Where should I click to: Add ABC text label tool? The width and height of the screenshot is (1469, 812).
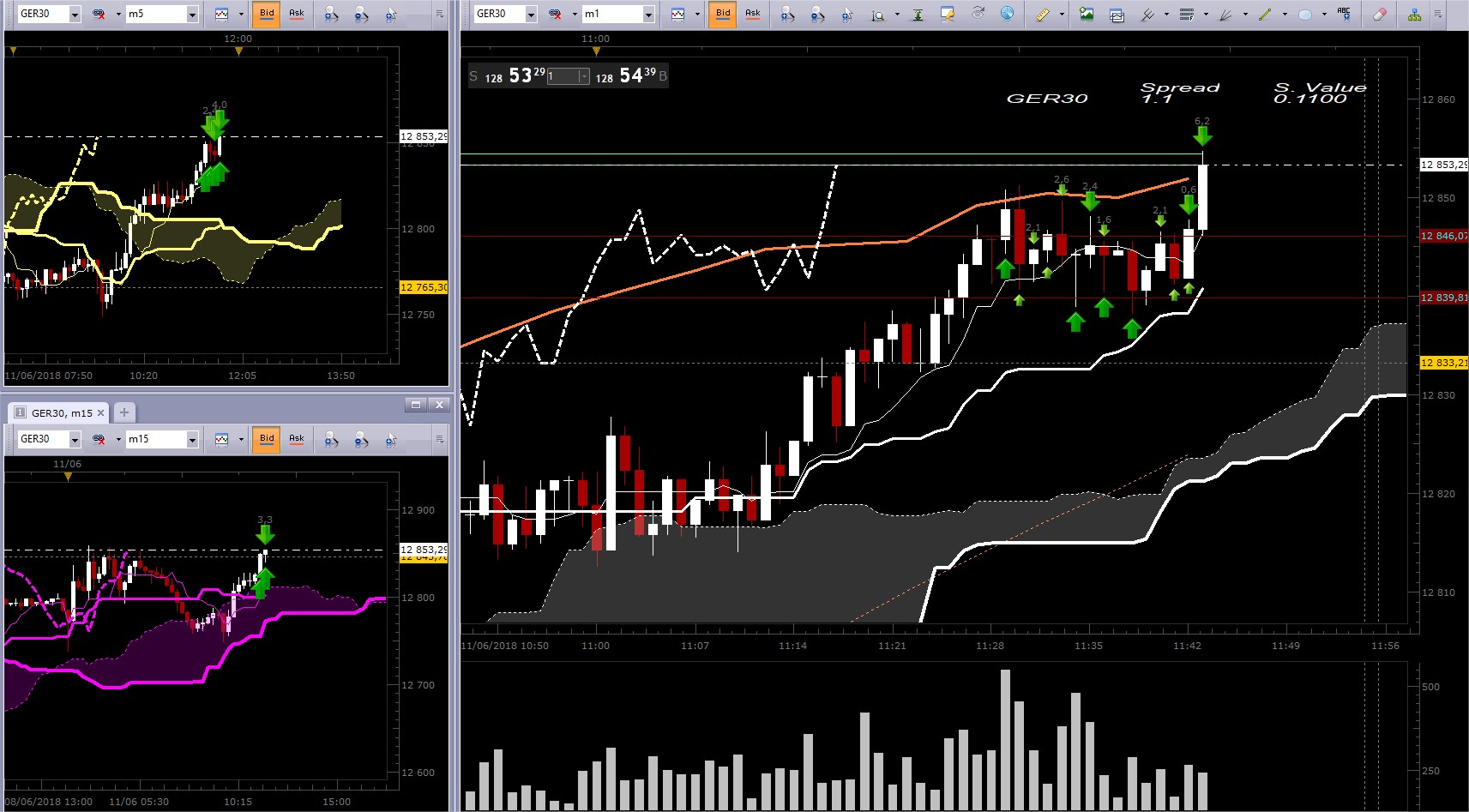[1344, 14]
